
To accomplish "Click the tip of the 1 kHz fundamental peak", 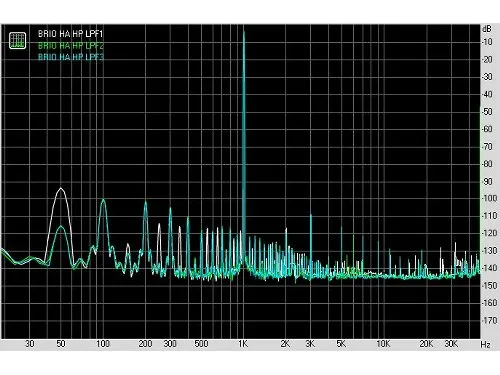I will click(244, 32).
